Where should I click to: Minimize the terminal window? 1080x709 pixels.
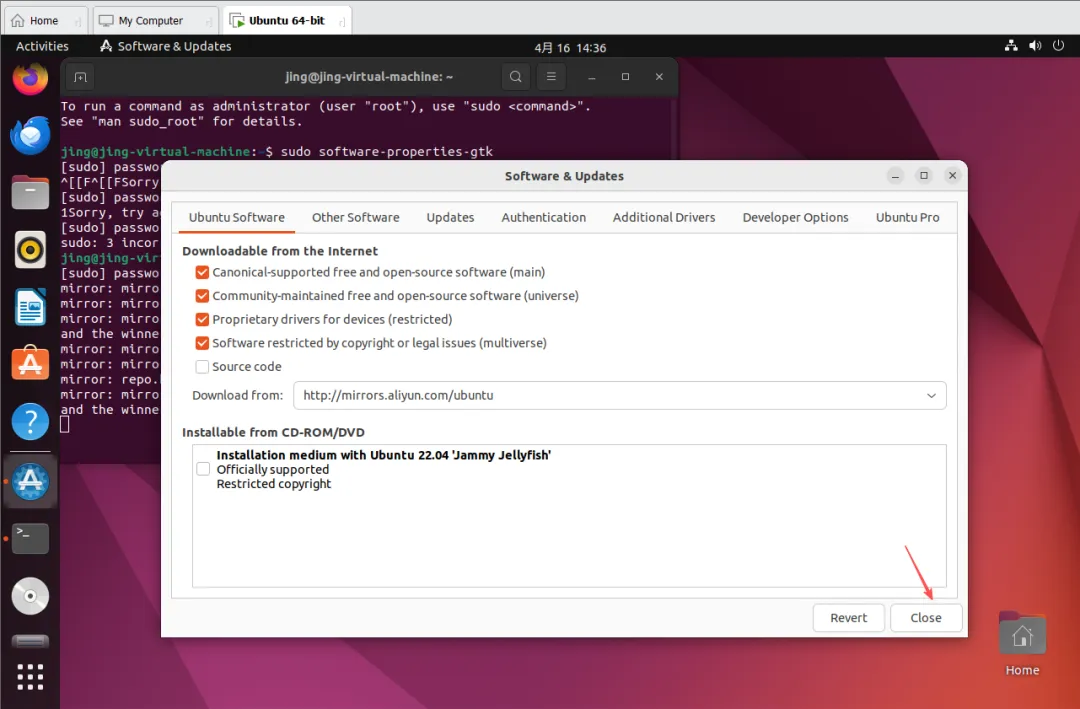(592, 77)
